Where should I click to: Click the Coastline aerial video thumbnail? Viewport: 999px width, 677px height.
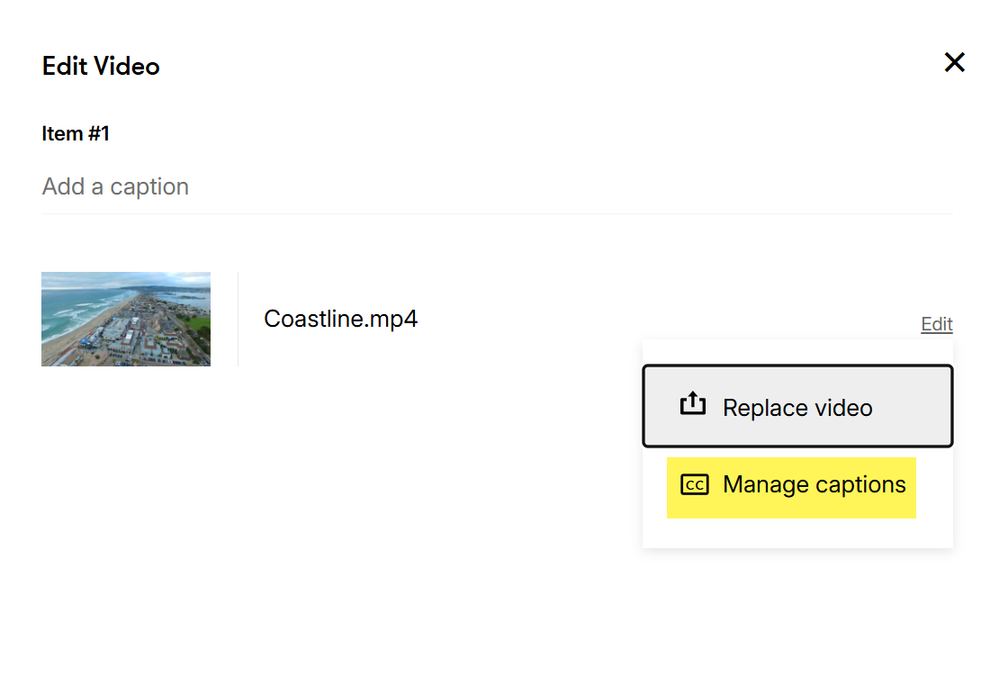pos(126,319)
